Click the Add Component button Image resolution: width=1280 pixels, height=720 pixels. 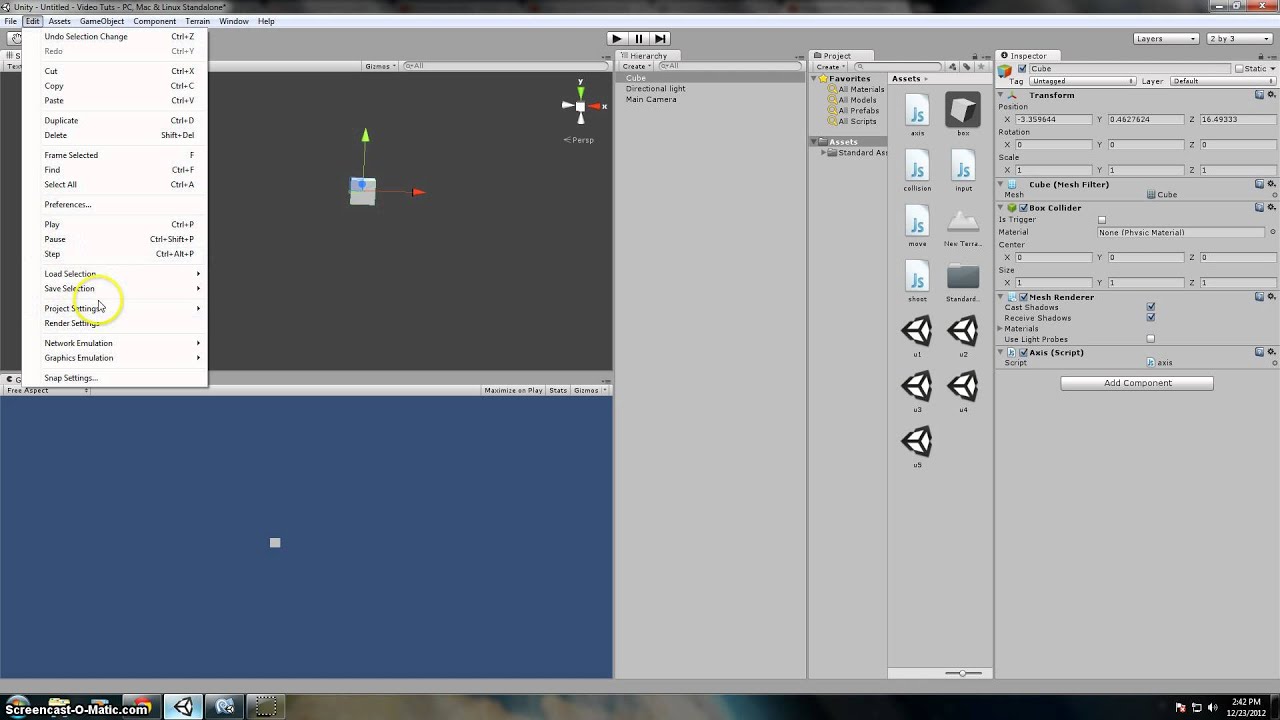1137,383
